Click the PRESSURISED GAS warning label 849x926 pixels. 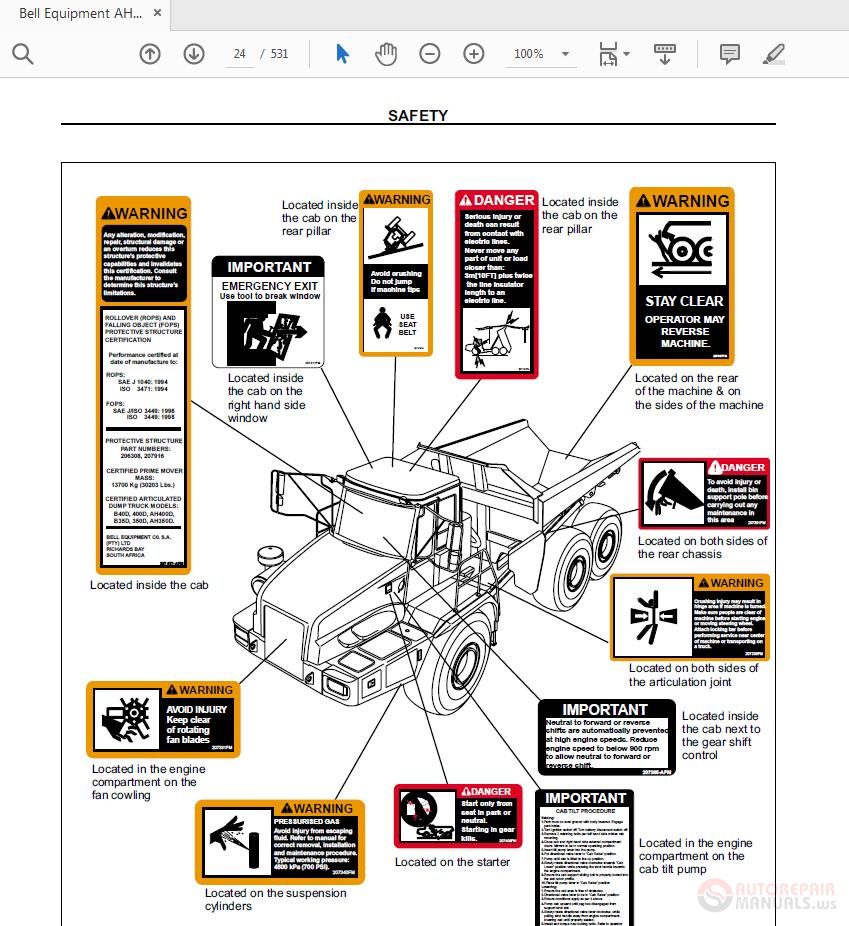280,842
